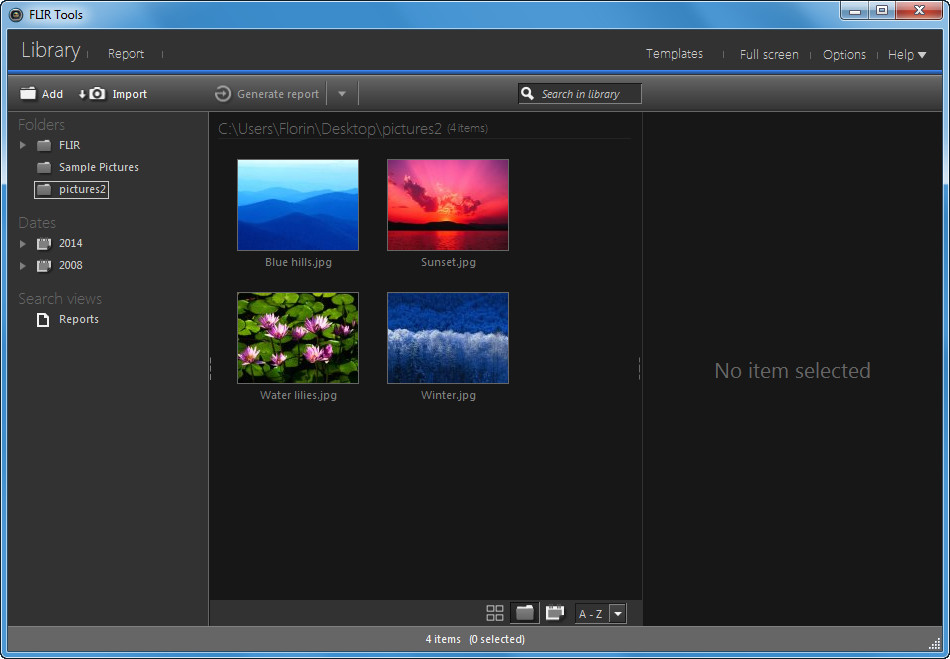Image resolution: width=950 pixels, height=659 pixels.
Task: Click the Generate report icon
Action: [221, 93]
